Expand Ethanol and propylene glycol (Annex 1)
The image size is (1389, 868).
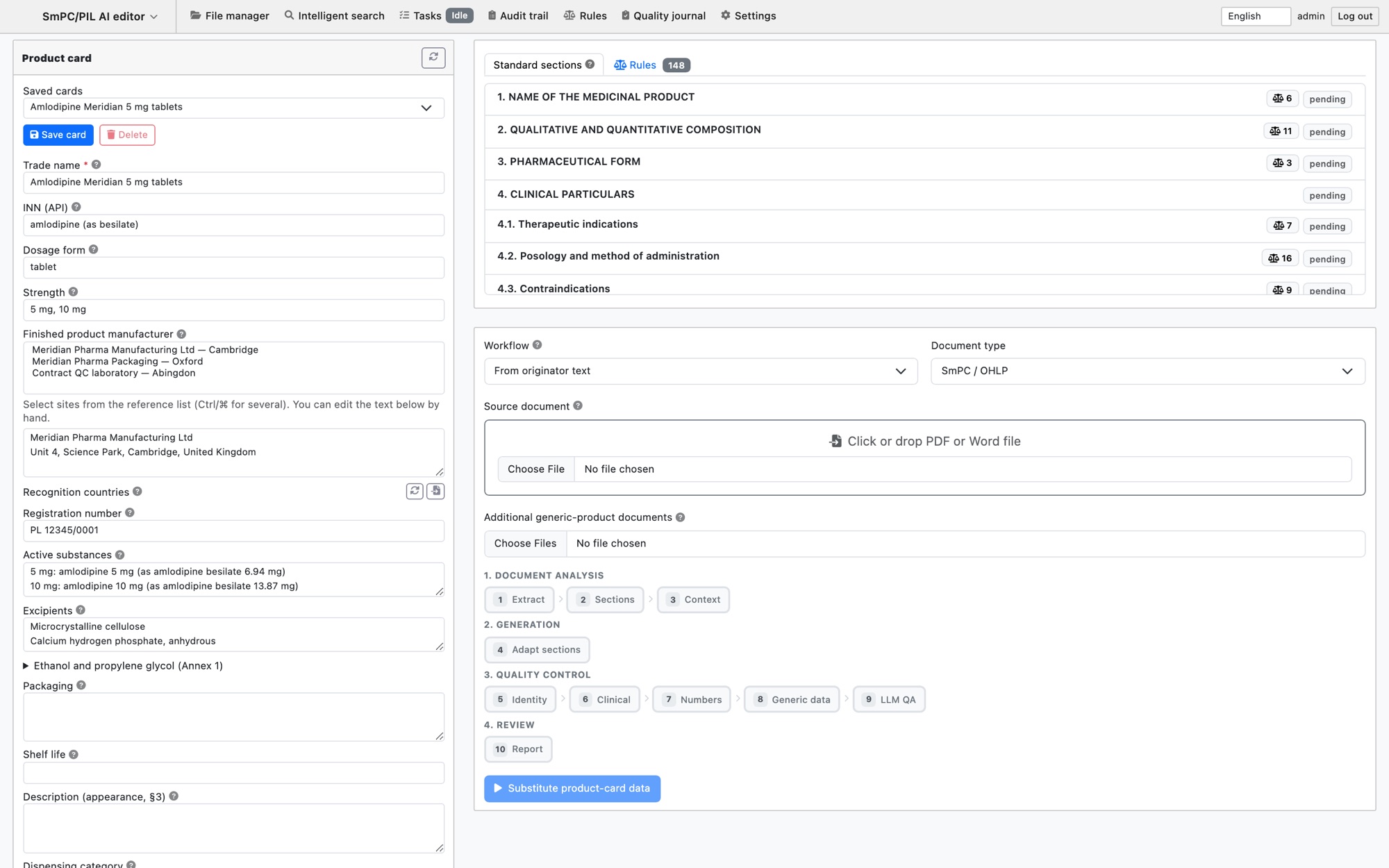point(123,665)
